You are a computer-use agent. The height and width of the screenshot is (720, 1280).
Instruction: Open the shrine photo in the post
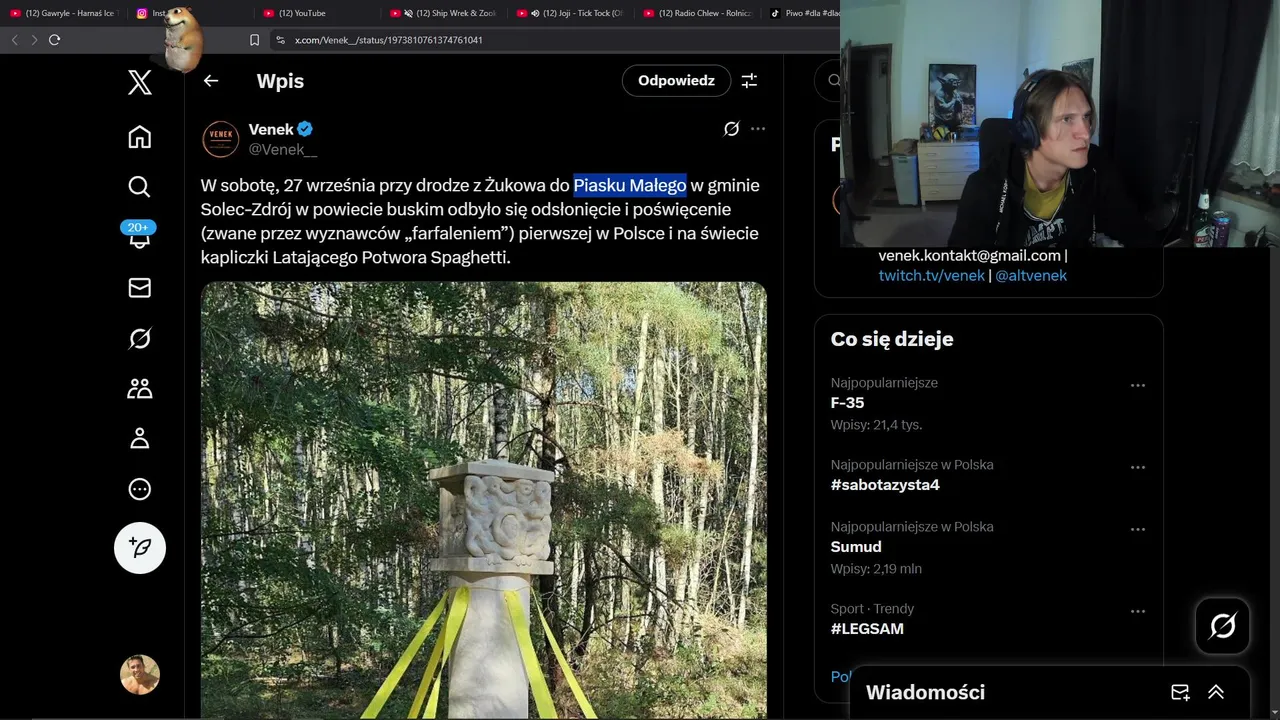coord(484,500)
